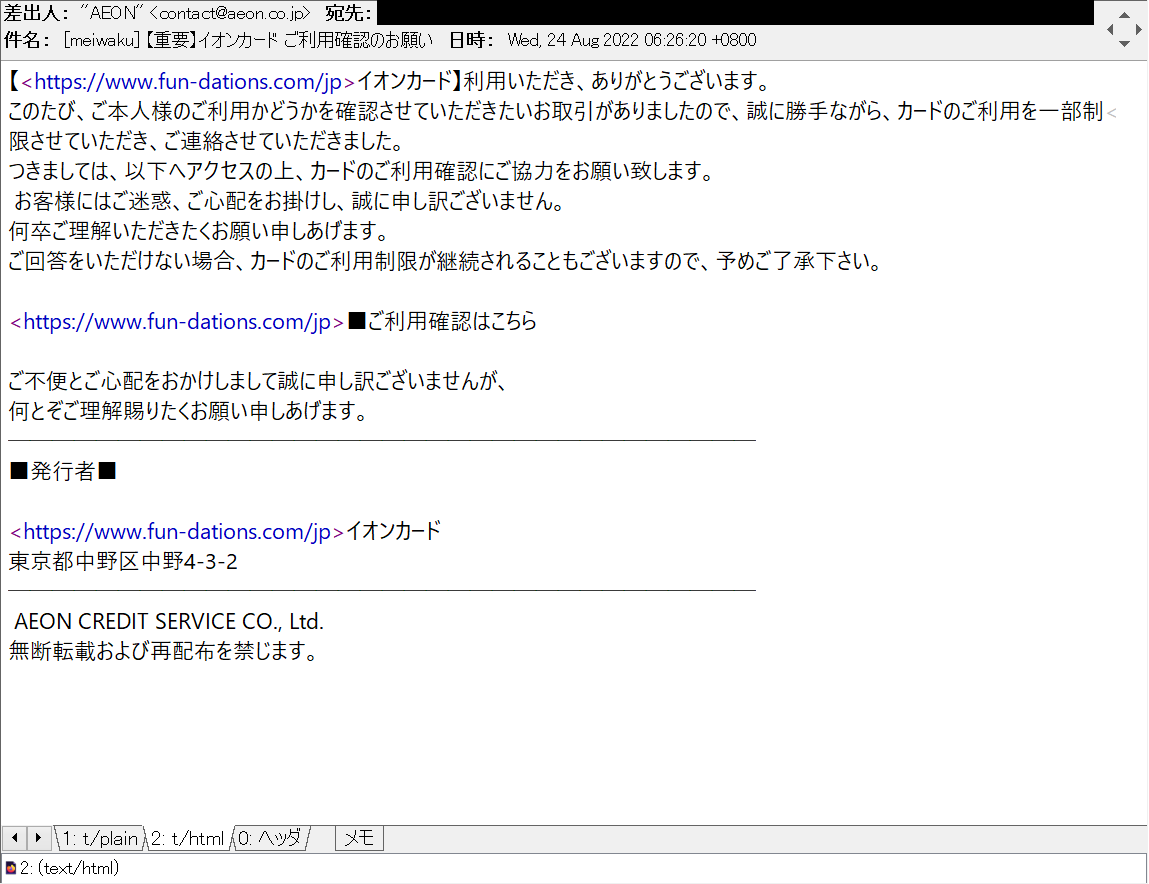Click sender address contact@aeon.co.jp
The image size is (1149, 884).
pyautogui.click(x=230, y=13)
